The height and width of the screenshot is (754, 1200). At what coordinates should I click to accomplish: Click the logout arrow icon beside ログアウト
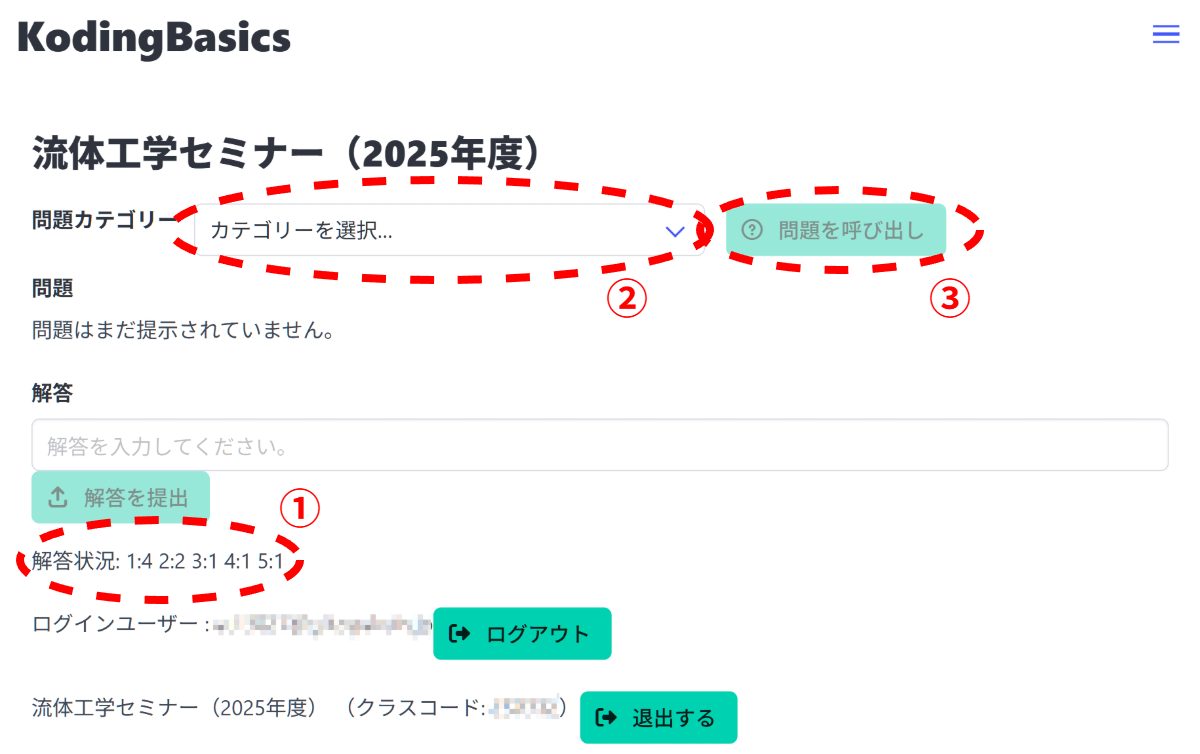[x=459, y=633]
